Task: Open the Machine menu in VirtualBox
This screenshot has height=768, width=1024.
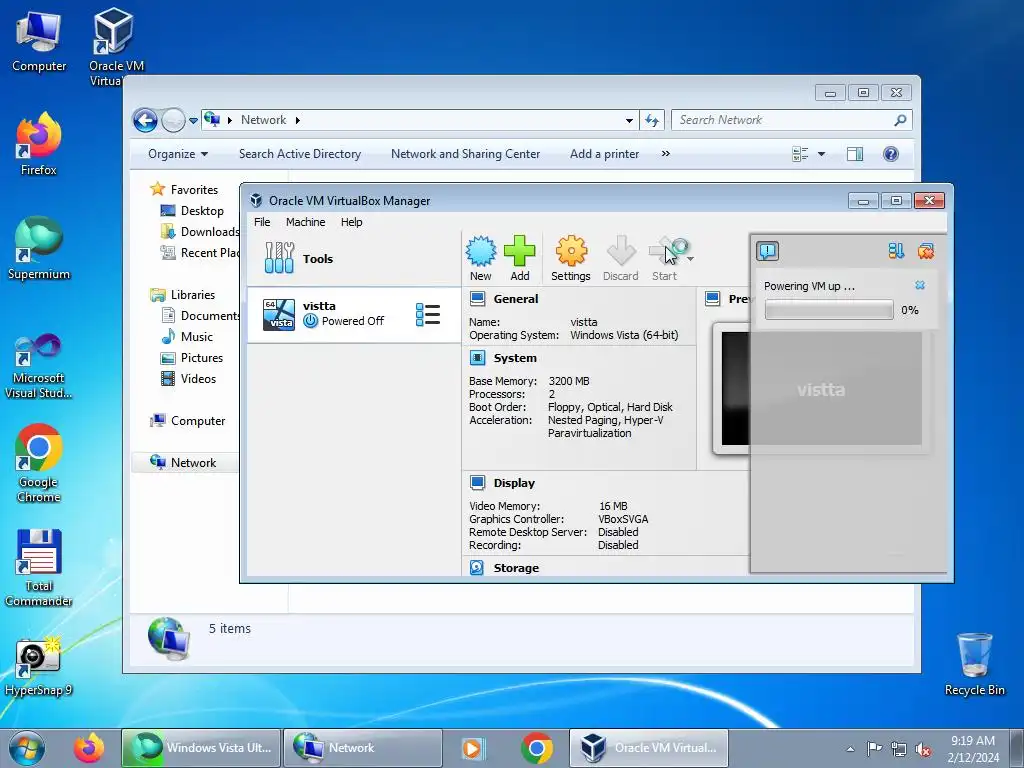Action: [x=305, y=222]
